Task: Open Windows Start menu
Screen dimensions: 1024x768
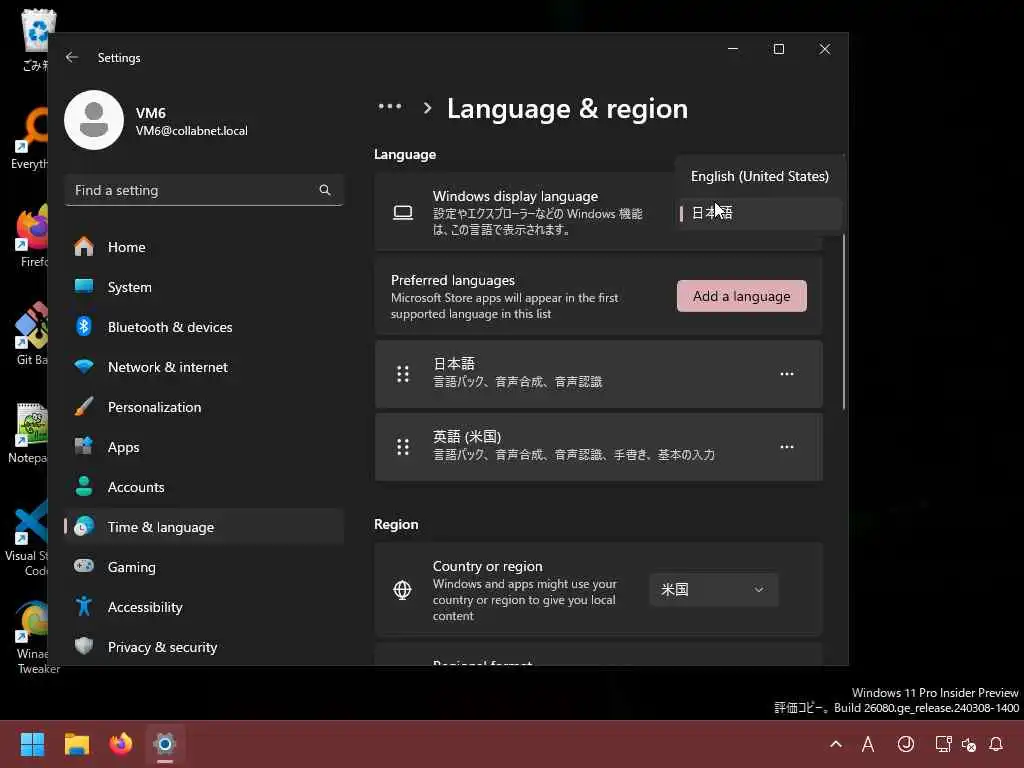Action: click(32, 744)
